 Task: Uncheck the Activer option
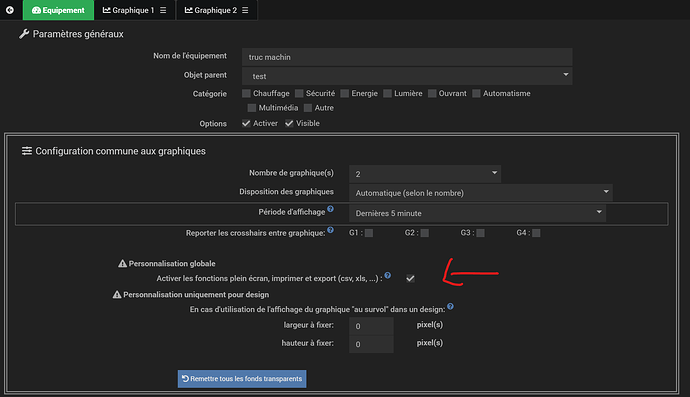tap(246, 124)
